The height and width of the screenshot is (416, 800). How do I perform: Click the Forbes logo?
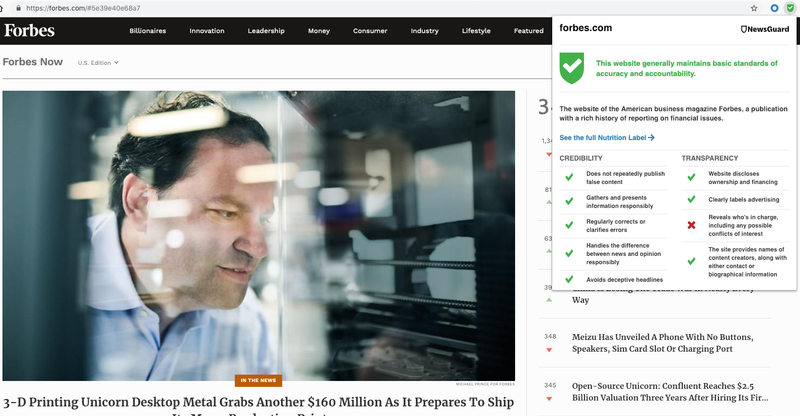click(x=29, y=31)
